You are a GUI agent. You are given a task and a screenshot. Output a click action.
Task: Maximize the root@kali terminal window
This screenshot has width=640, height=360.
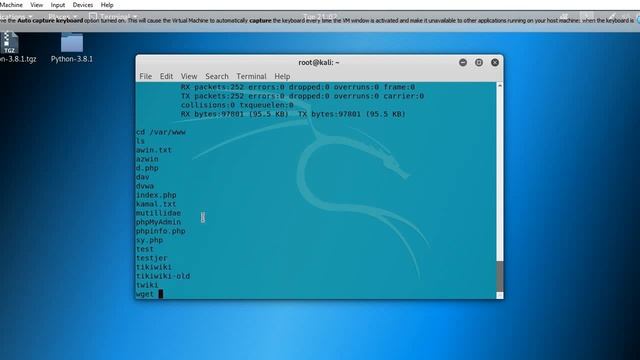click(x=479, y=62)
